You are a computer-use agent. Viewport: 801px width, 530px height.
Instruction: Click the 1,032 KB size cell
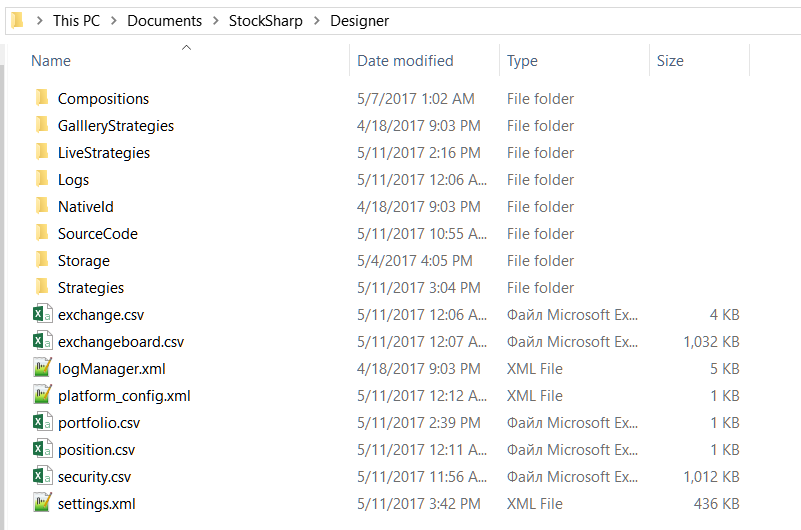711,342
